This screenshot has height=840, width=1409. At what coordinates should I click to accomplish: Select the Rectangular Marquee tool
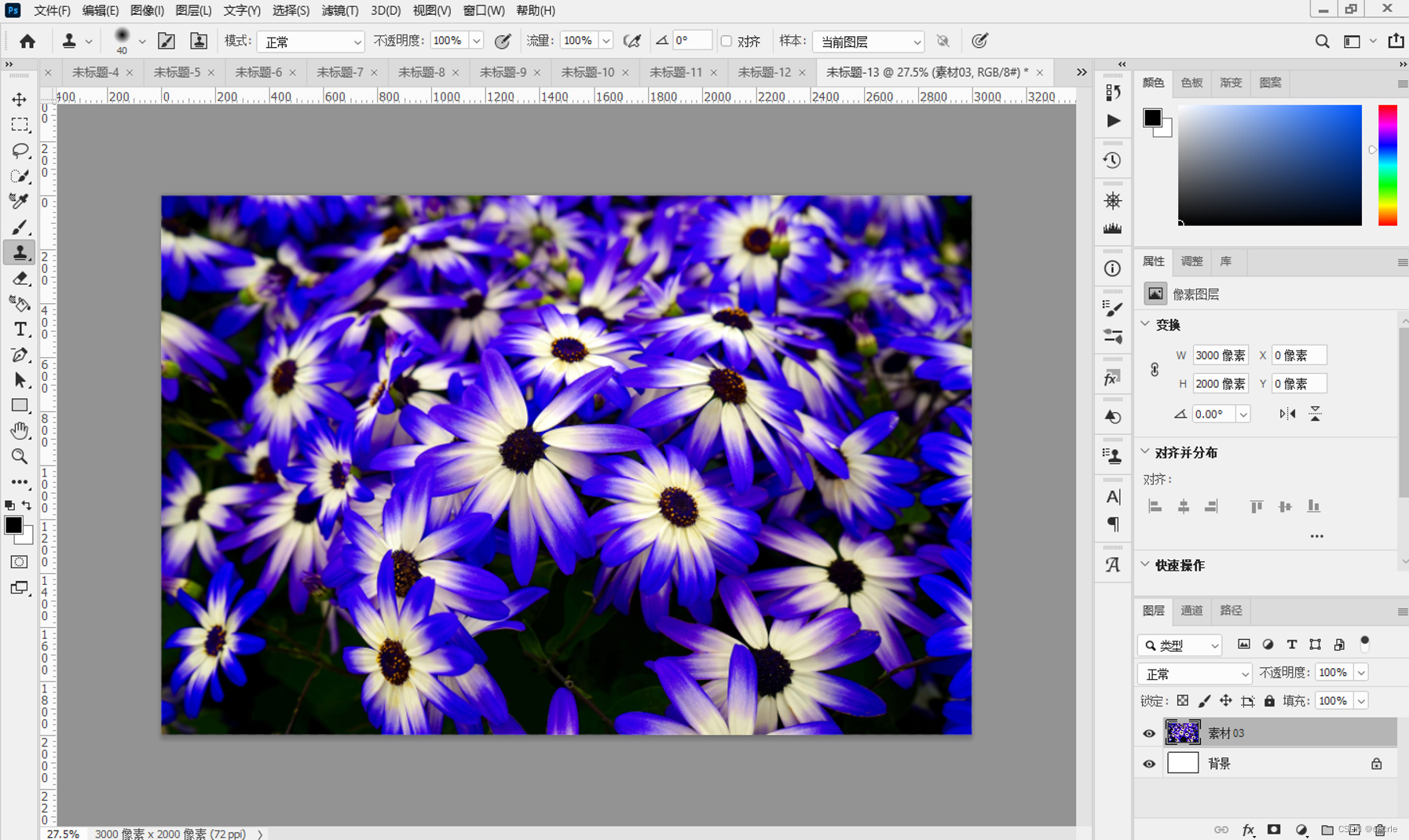20,125
